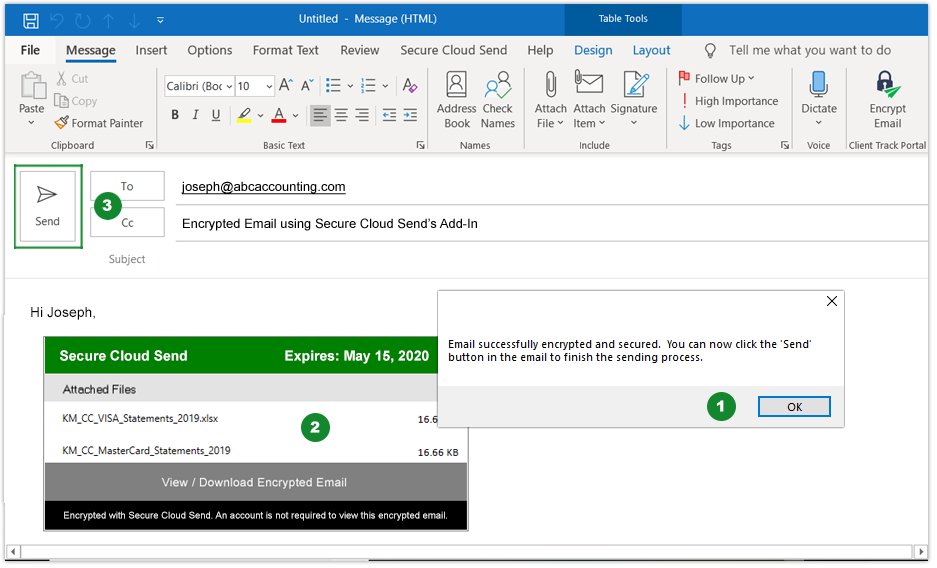Click the Attach Item envelope button
Screen dimensions: 937x568
[x=589, y=100]
